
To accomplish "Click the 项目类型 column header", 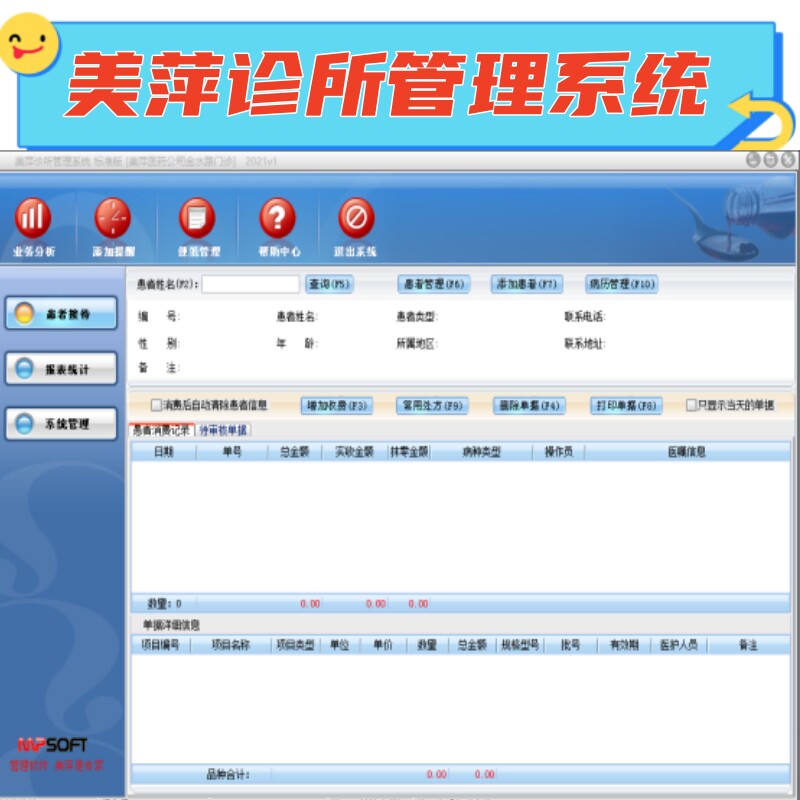I will (295, 645).
